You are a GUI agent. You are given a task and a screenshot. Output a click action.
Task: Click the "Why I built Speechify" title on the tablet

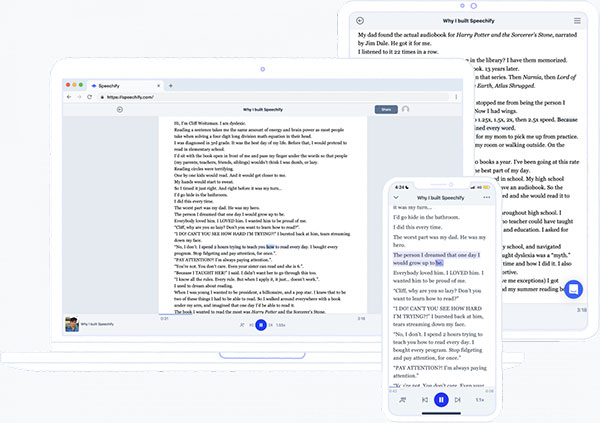point(468,21)
